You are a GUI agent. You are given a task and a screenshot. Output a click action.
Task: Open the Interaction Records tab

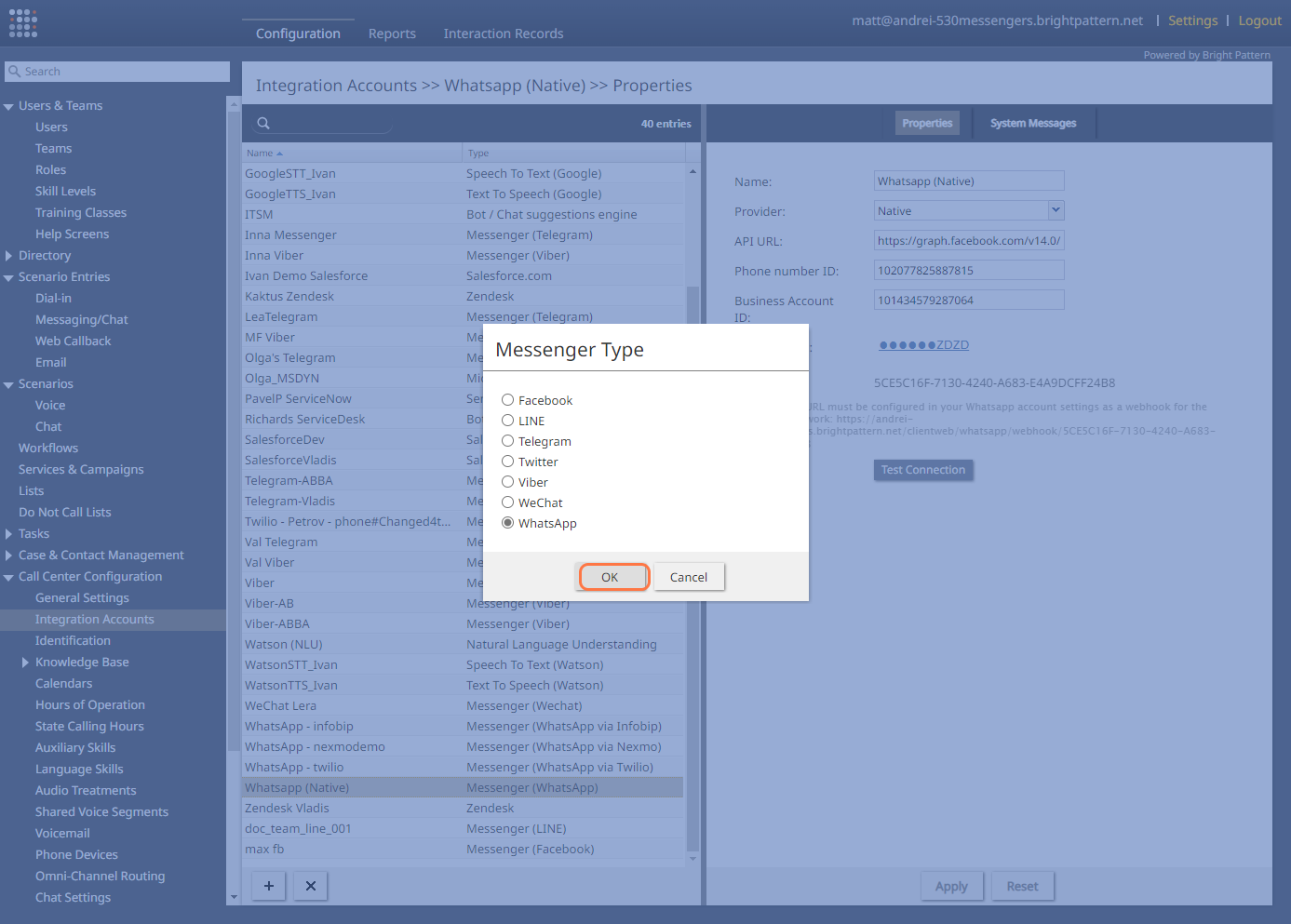(x=504, y=33)
